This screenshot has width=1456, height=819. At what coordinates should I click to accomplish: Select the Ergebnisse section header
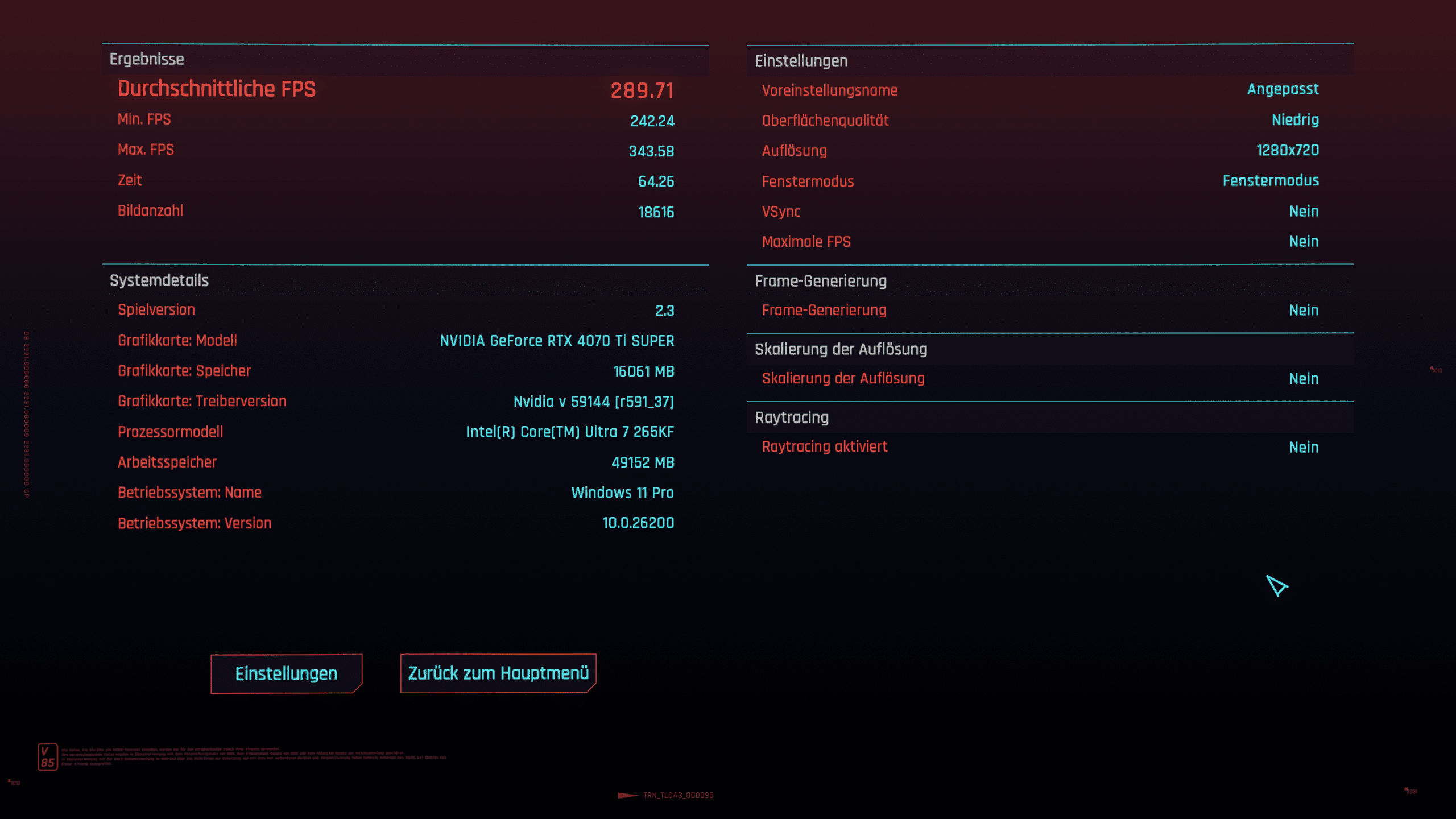pyautogui.click(x=147, y=59)
